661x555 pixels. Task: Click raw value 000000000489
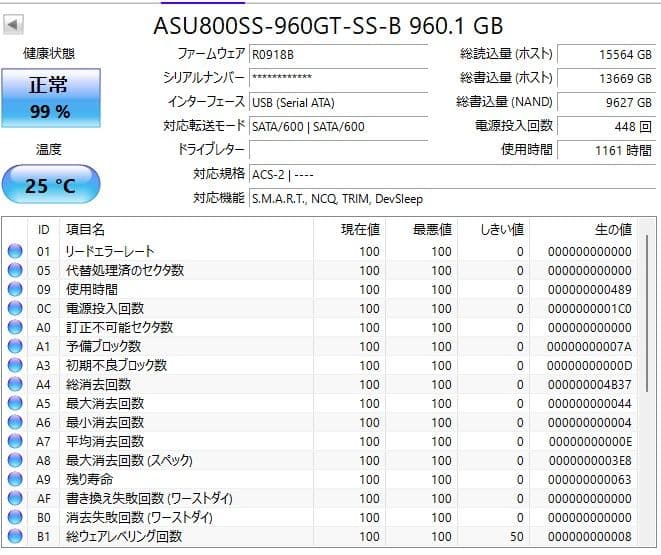(x=589, y=290)
